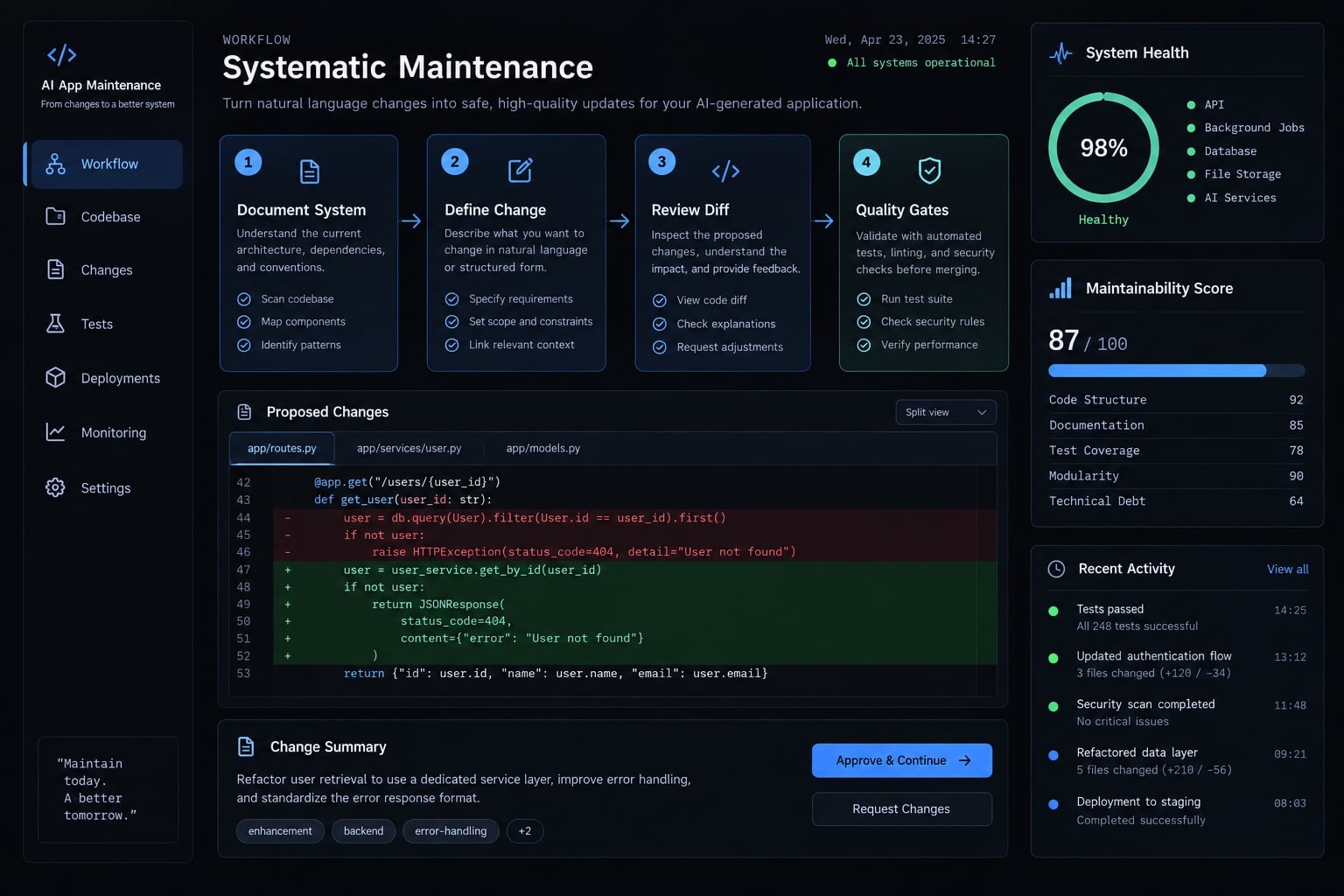Screen dimensions: 1344x896
Task: Expand the +2 more tags chip
Action: coord(525,831)
